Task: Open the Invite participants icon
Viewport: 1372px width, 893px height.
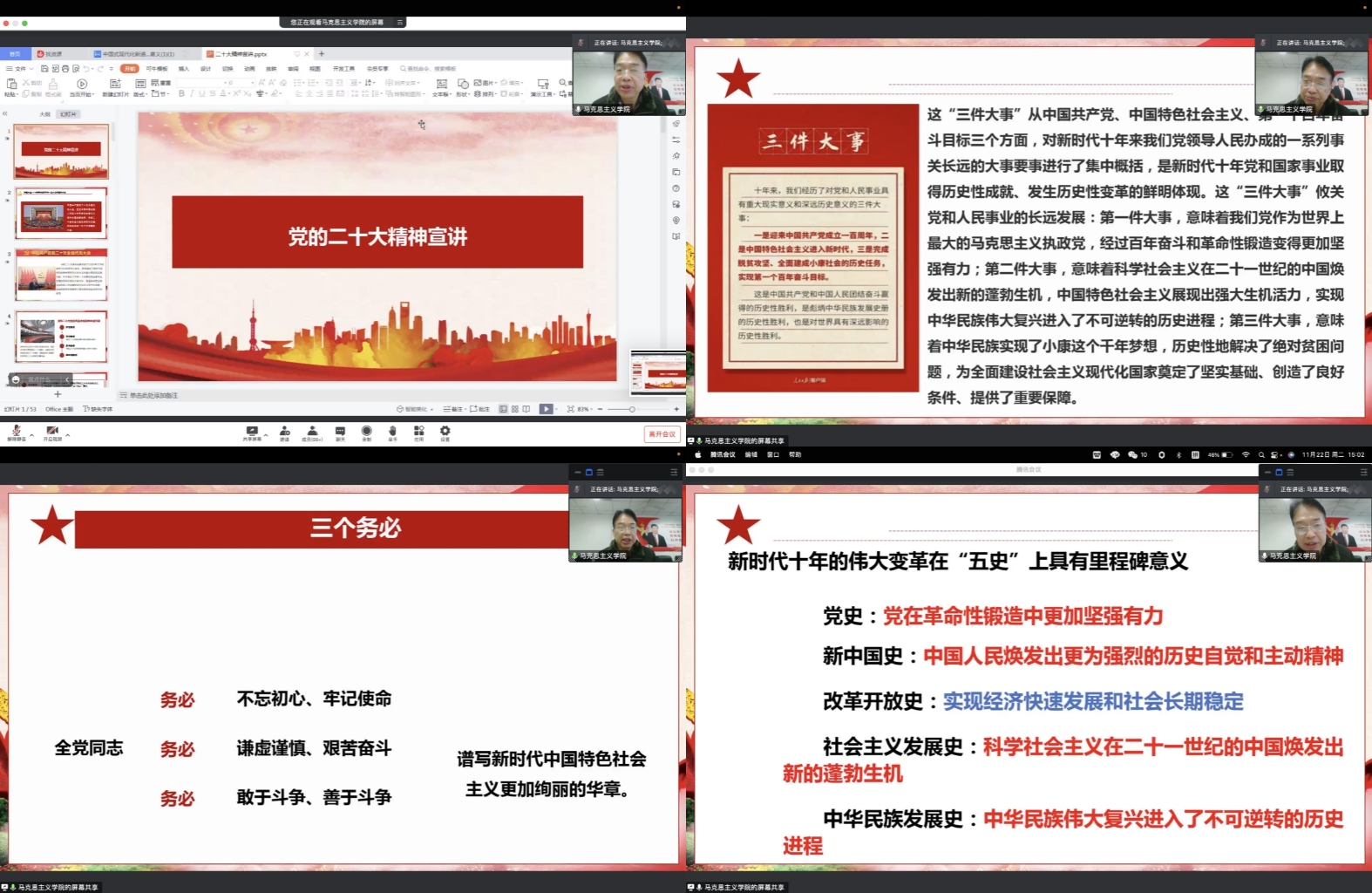Action: [284, 432]
